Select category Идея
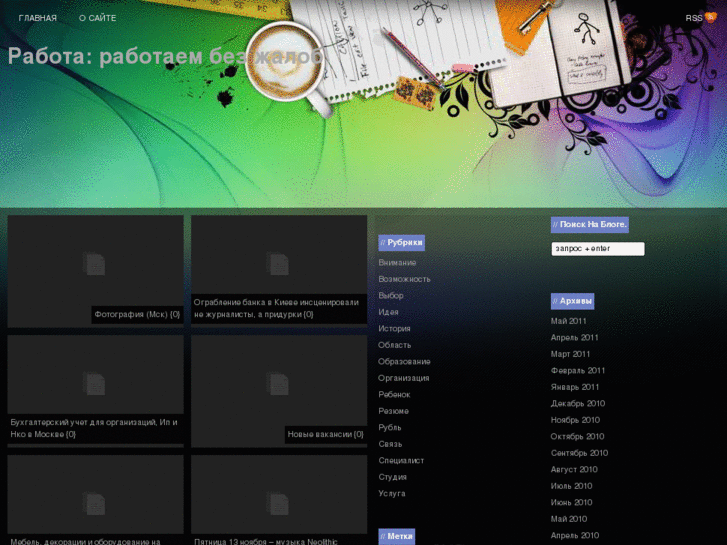The height and width of the screenshot is (545, 727). [x=388, y=312]
